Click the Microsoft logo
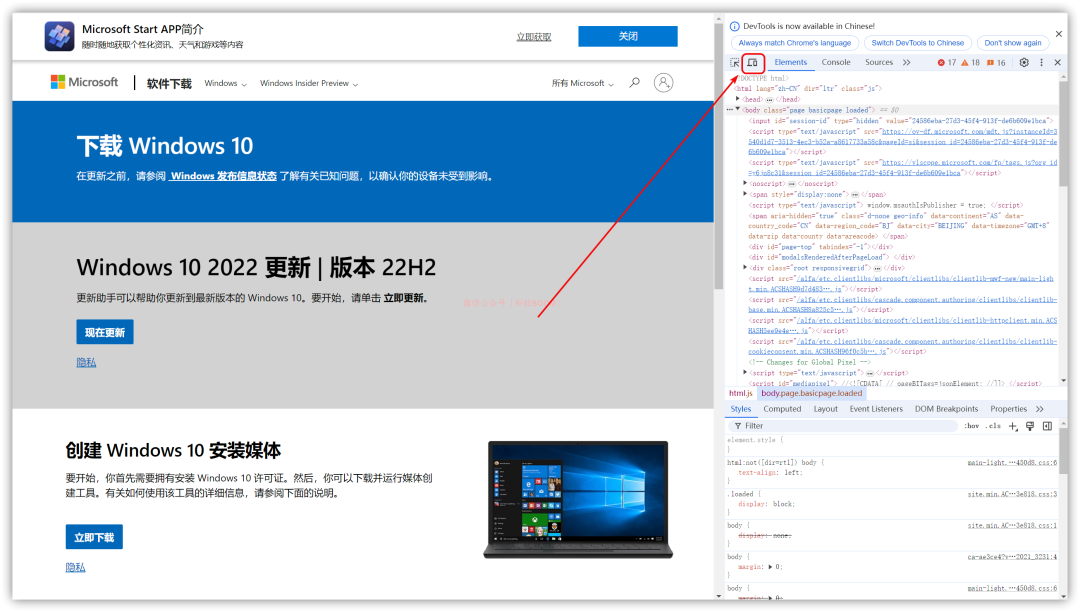Image resolution: width=1080 pixels, height=612 pixels. [x=84, y=83]
